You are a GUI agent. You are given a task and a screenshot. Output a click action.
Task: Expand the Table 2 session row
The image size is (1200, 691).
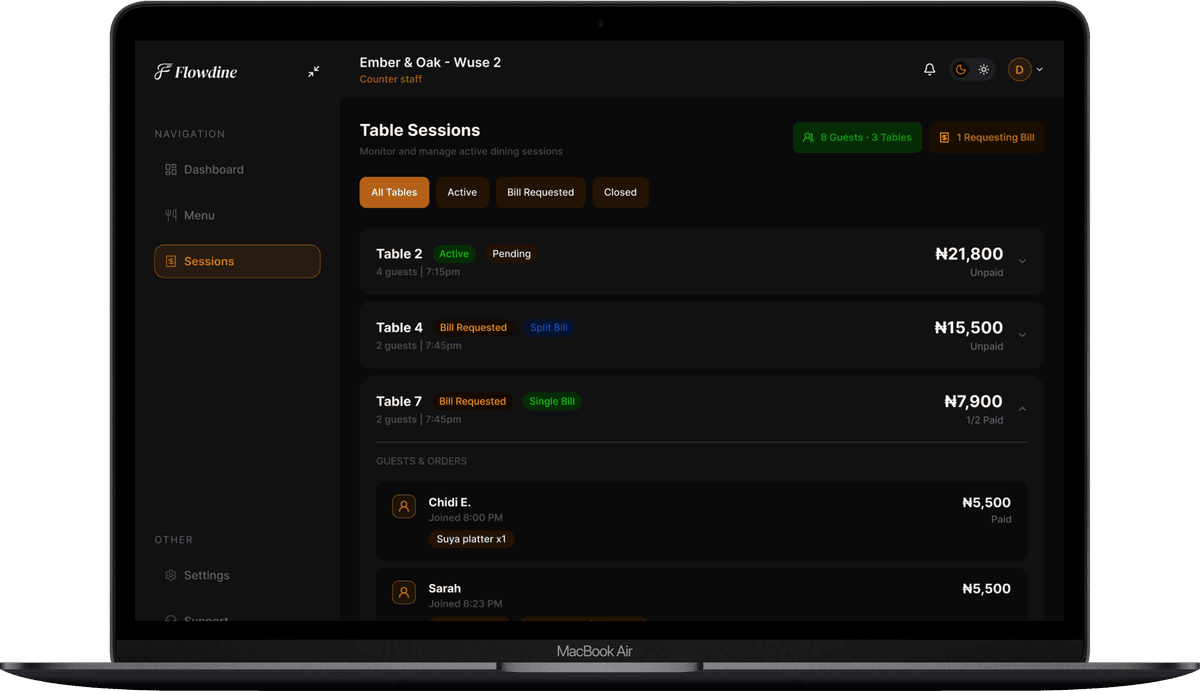tap(1022, 262)
